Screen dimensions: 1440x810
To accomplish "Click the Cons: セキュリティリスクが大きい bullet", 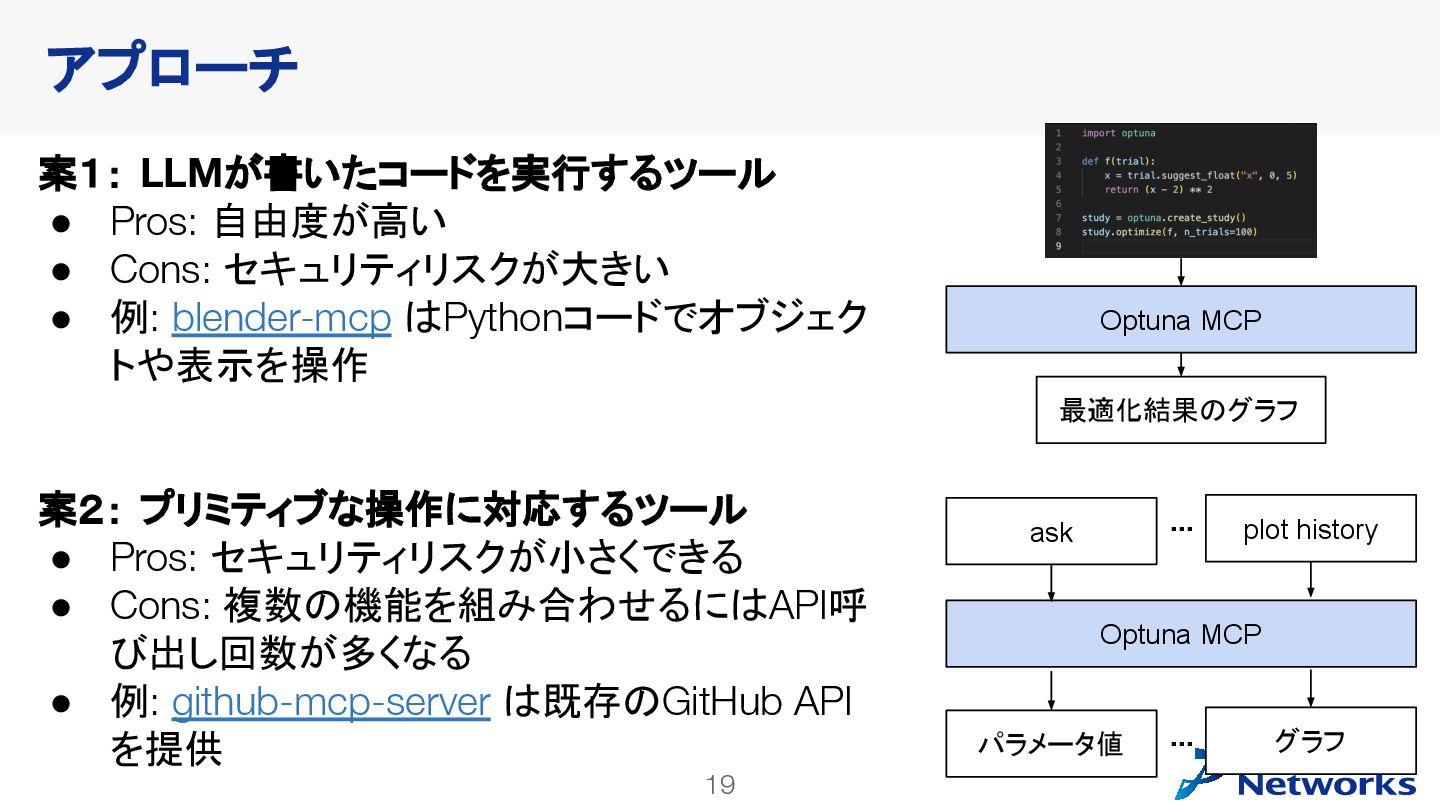I will click(x=389, y=269).
